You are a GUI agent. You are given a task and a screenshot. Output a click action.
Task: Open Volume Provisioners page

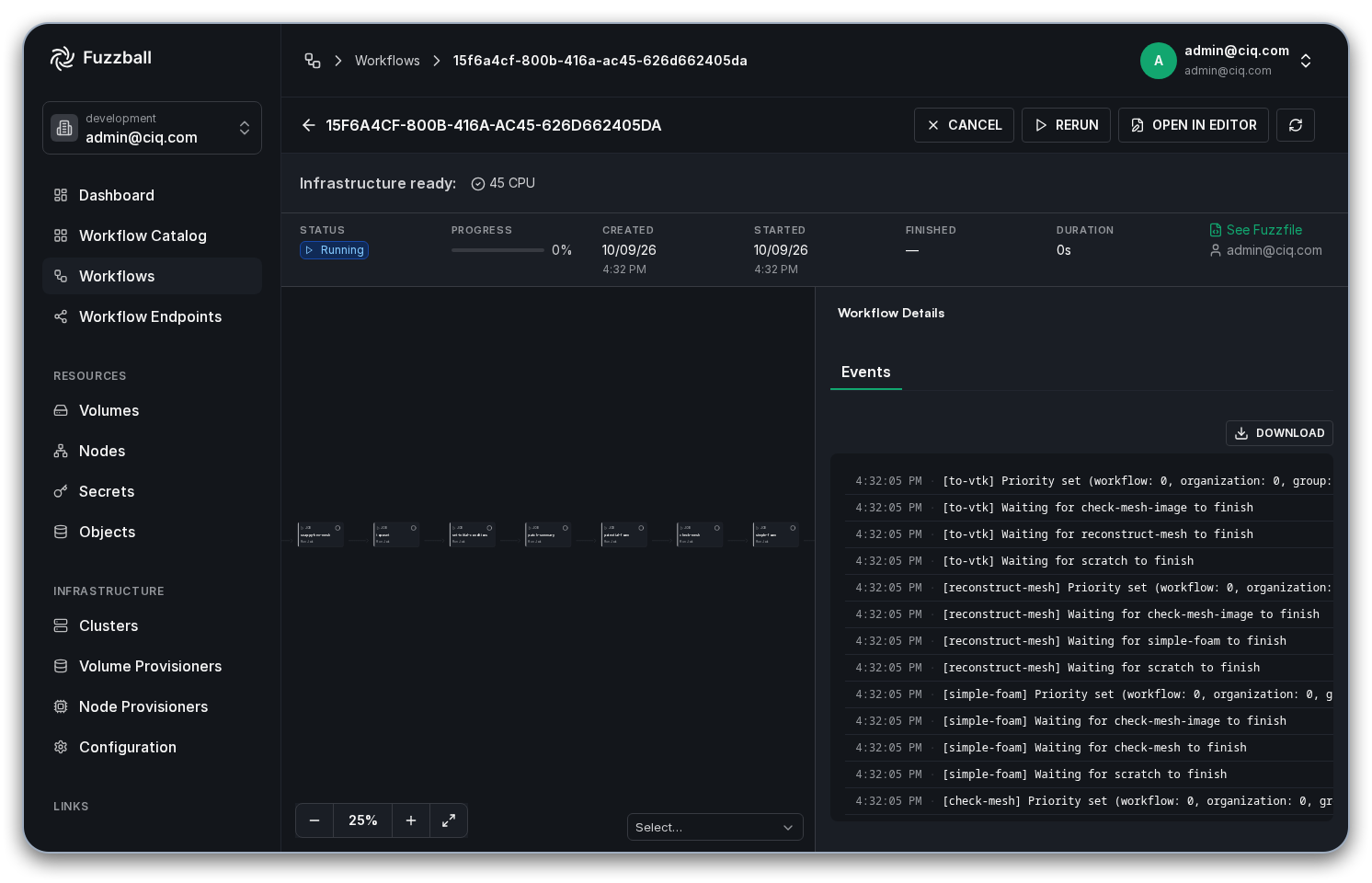[x=152, y=666]
